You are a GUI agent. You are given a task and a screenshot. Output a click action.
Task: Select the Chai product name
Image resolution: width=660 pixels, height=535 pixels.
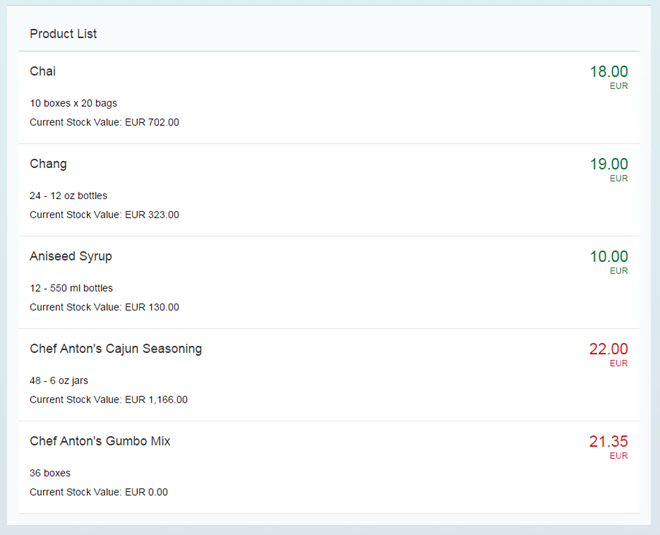point(43,72)
